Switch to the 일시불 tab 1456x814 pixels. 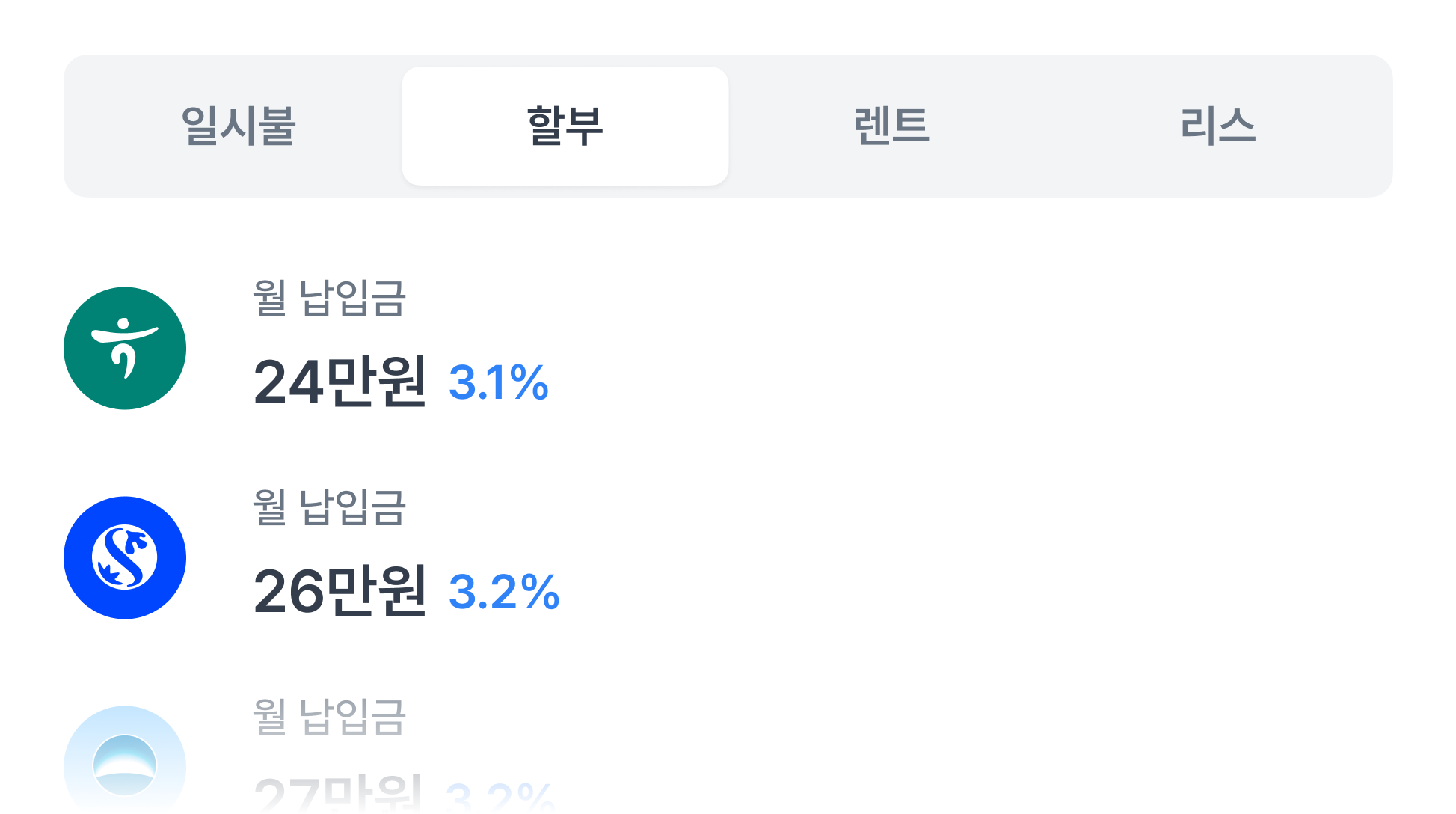click(239, 126)
